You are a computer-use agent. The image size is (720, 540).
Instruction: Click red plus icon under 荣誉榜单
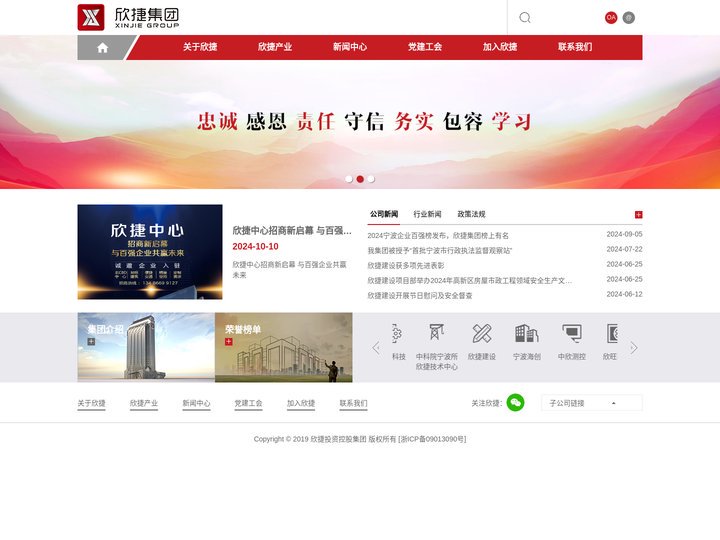pos(229,341)
